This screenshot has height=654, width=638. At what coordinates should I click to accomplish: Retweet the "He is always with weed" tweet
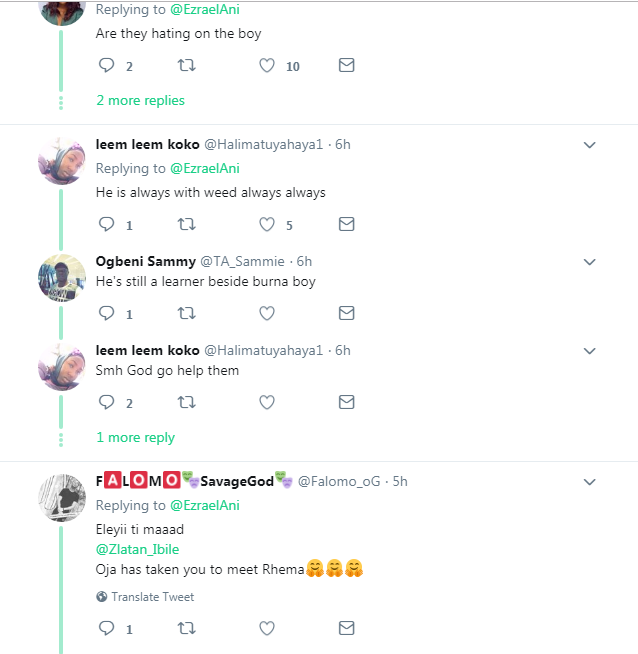click(186, 225)
